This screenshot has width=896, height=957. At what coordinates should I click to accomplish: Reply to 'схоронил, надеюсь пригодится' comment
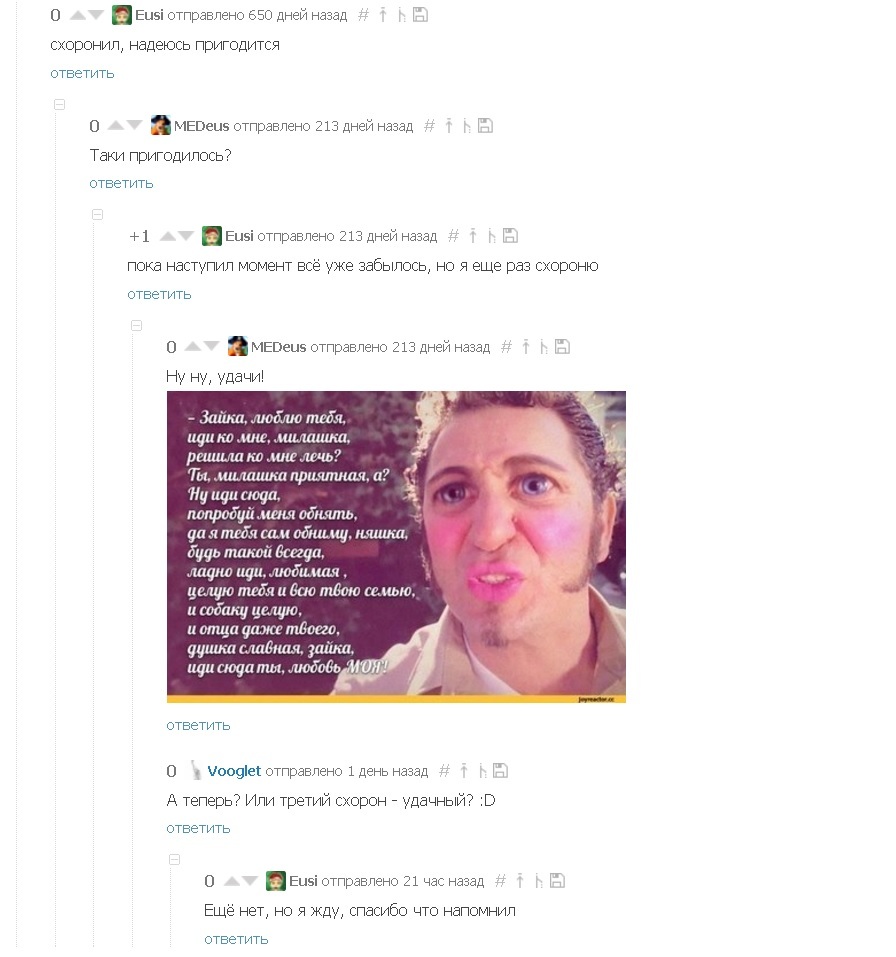tap(82, 73)
